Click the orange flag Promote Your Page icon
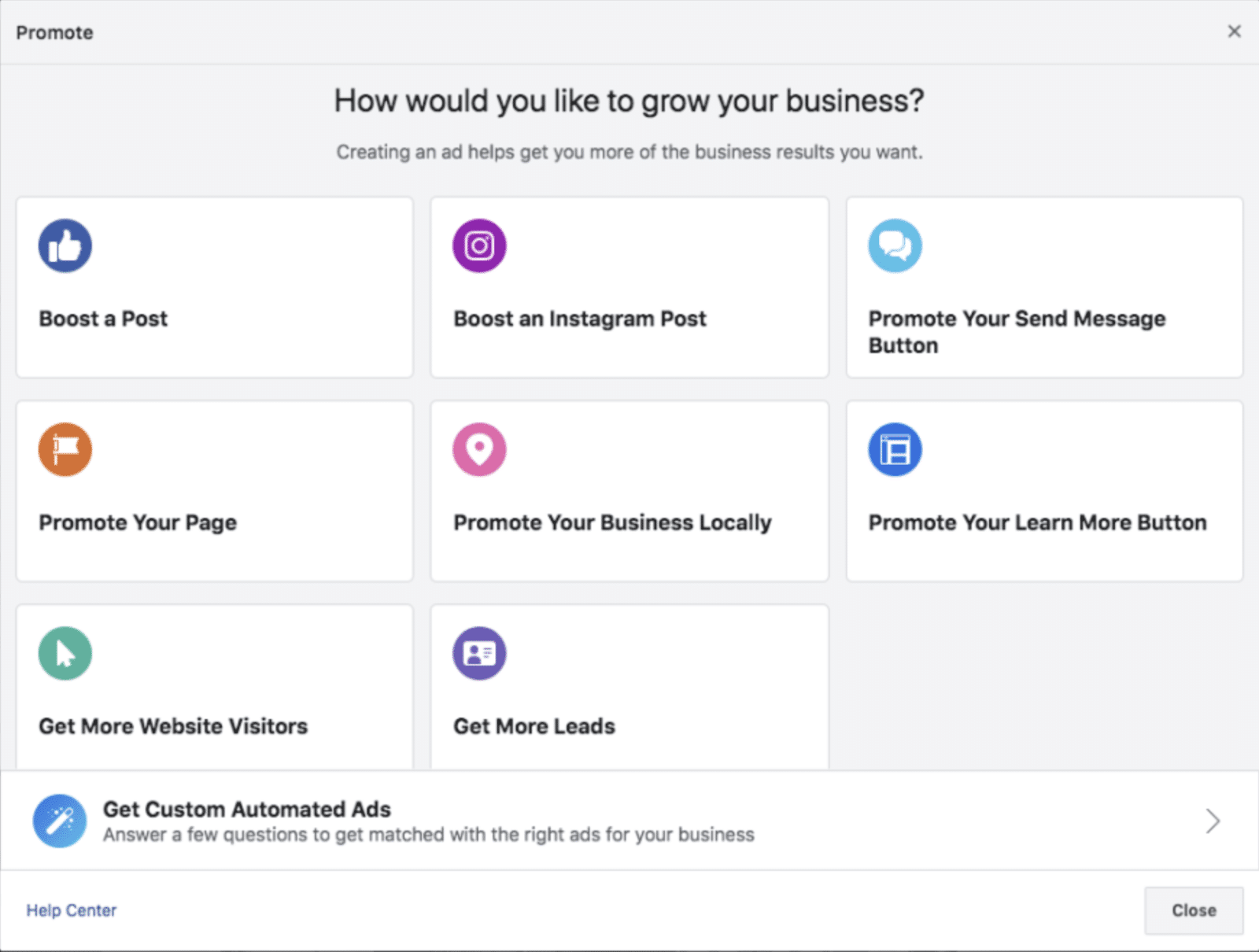Screen dimensions: 1259x952 pos(65,449)
